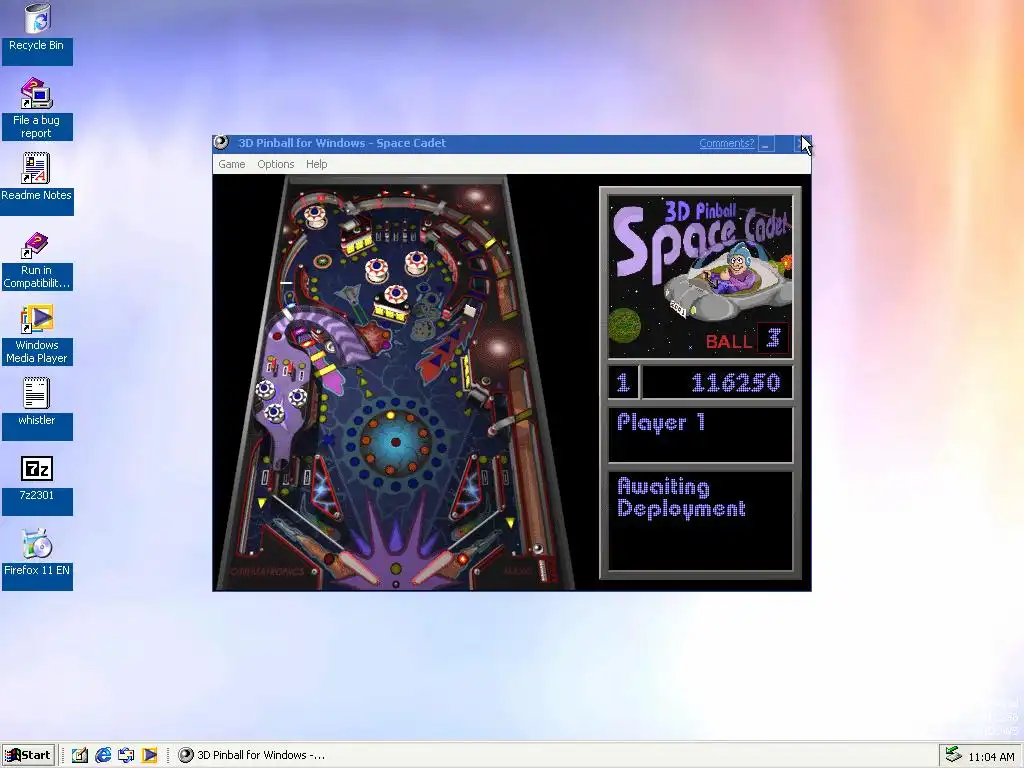Open the Help menu in Pinball
The width and height of the screenshot is (1024, 768).
tap(317, 164)
